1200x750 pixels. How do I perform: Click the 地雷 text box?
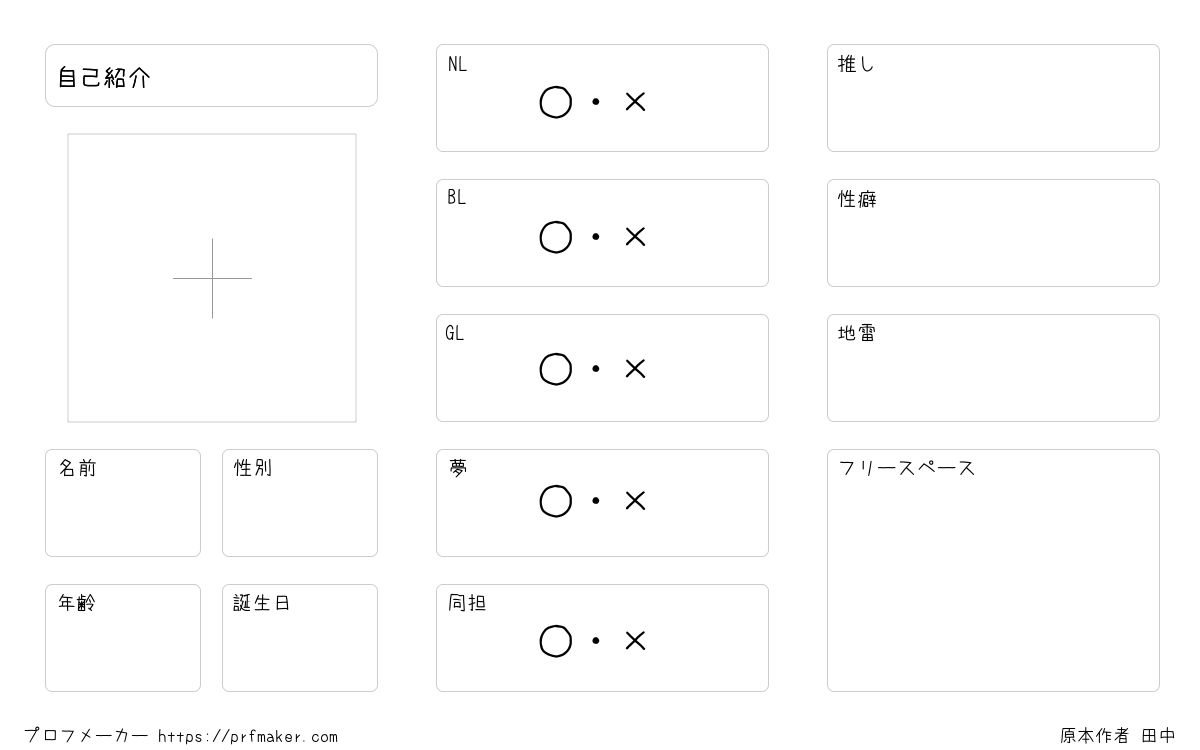coord(993,368)
